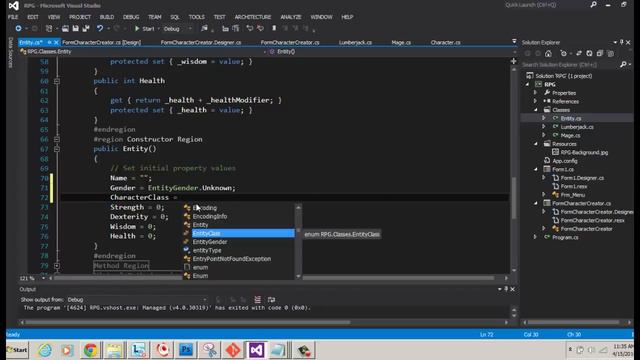Screen dimensions: 640x360
Task: Open Photoshop from the taskbar
Action: click(186, 350)
